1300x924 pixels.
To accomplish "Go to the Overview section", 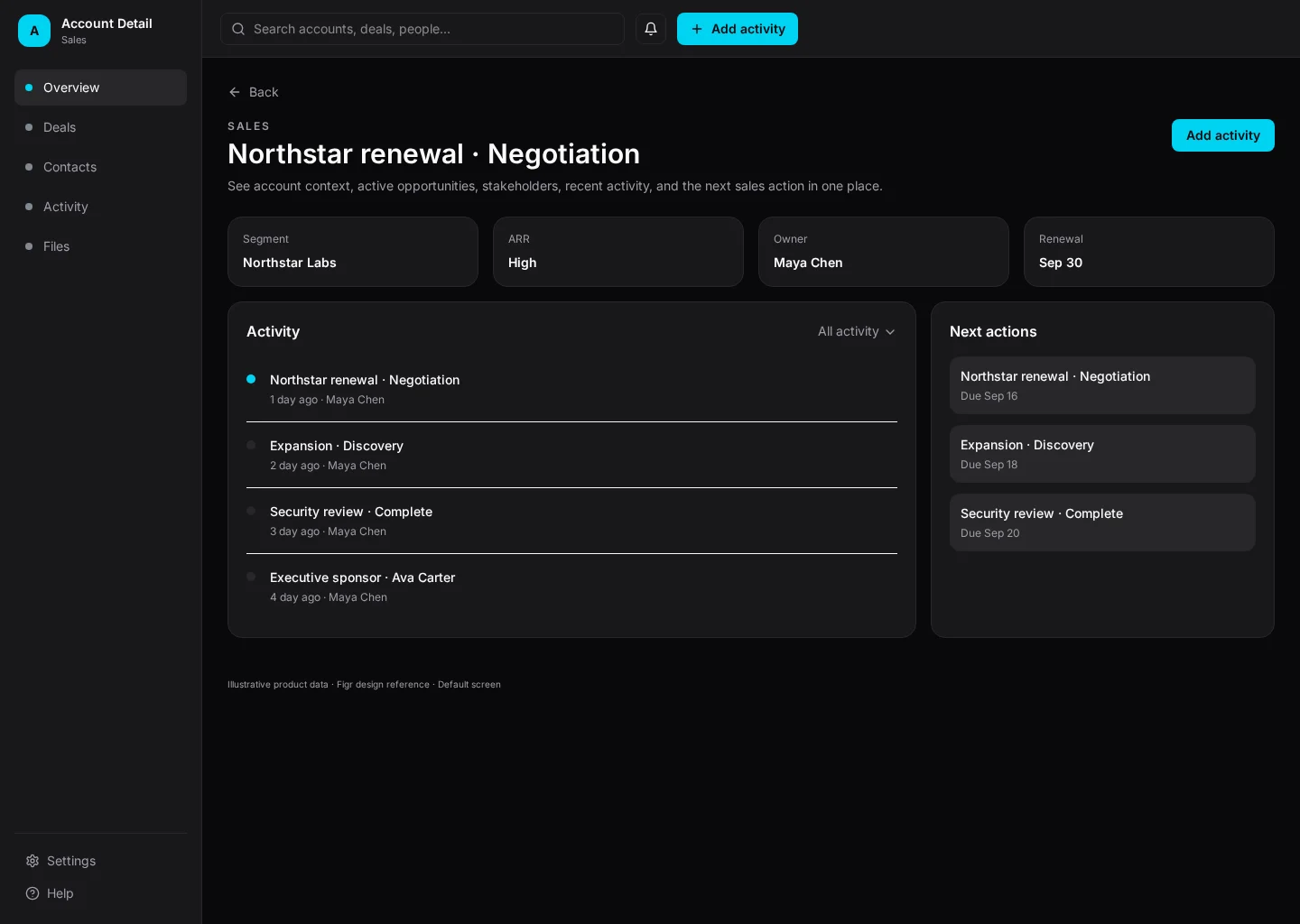I will (x=100, y=88).
